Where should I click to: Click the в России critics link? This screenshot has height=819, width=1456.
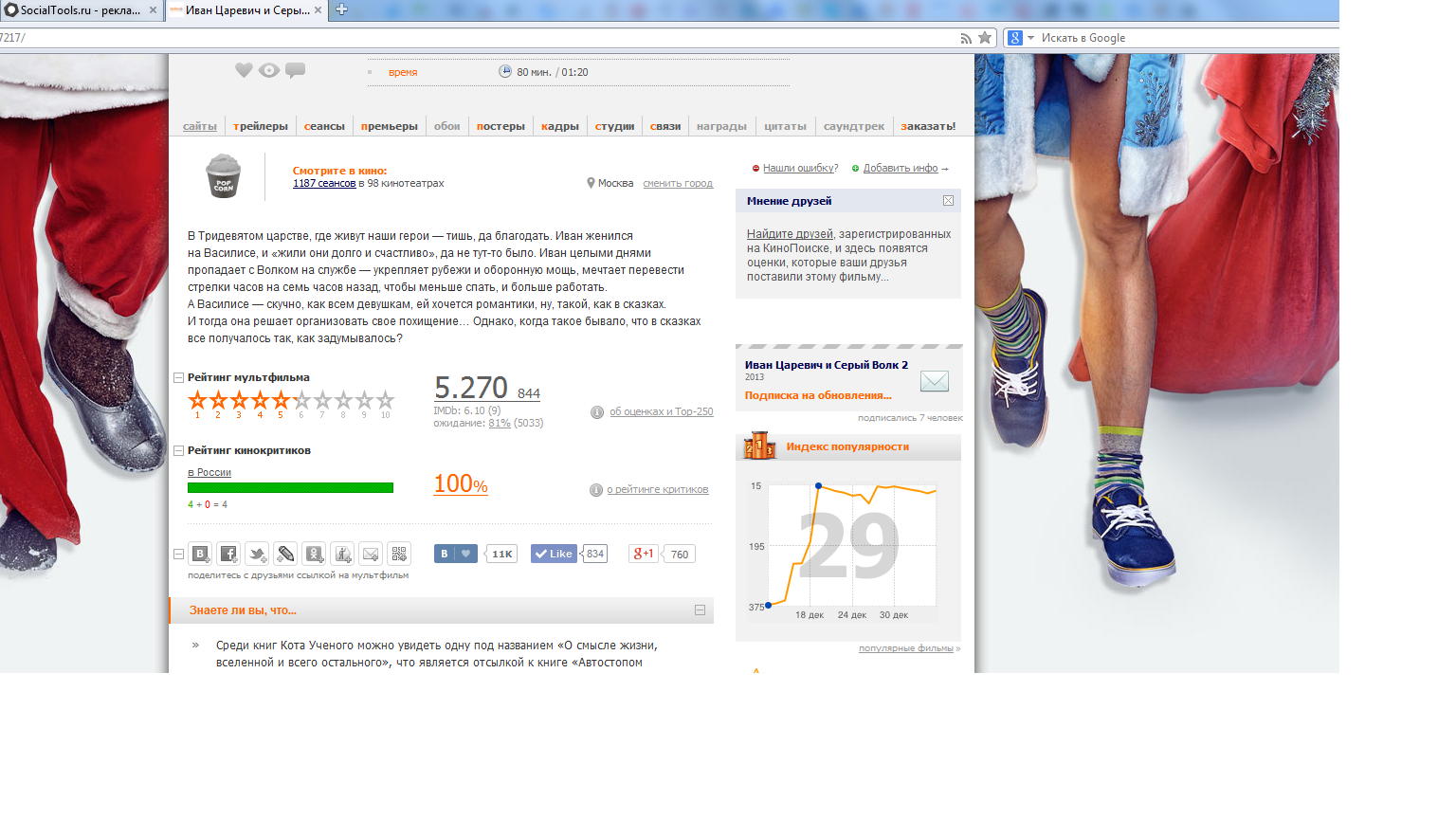pos(209,473)
